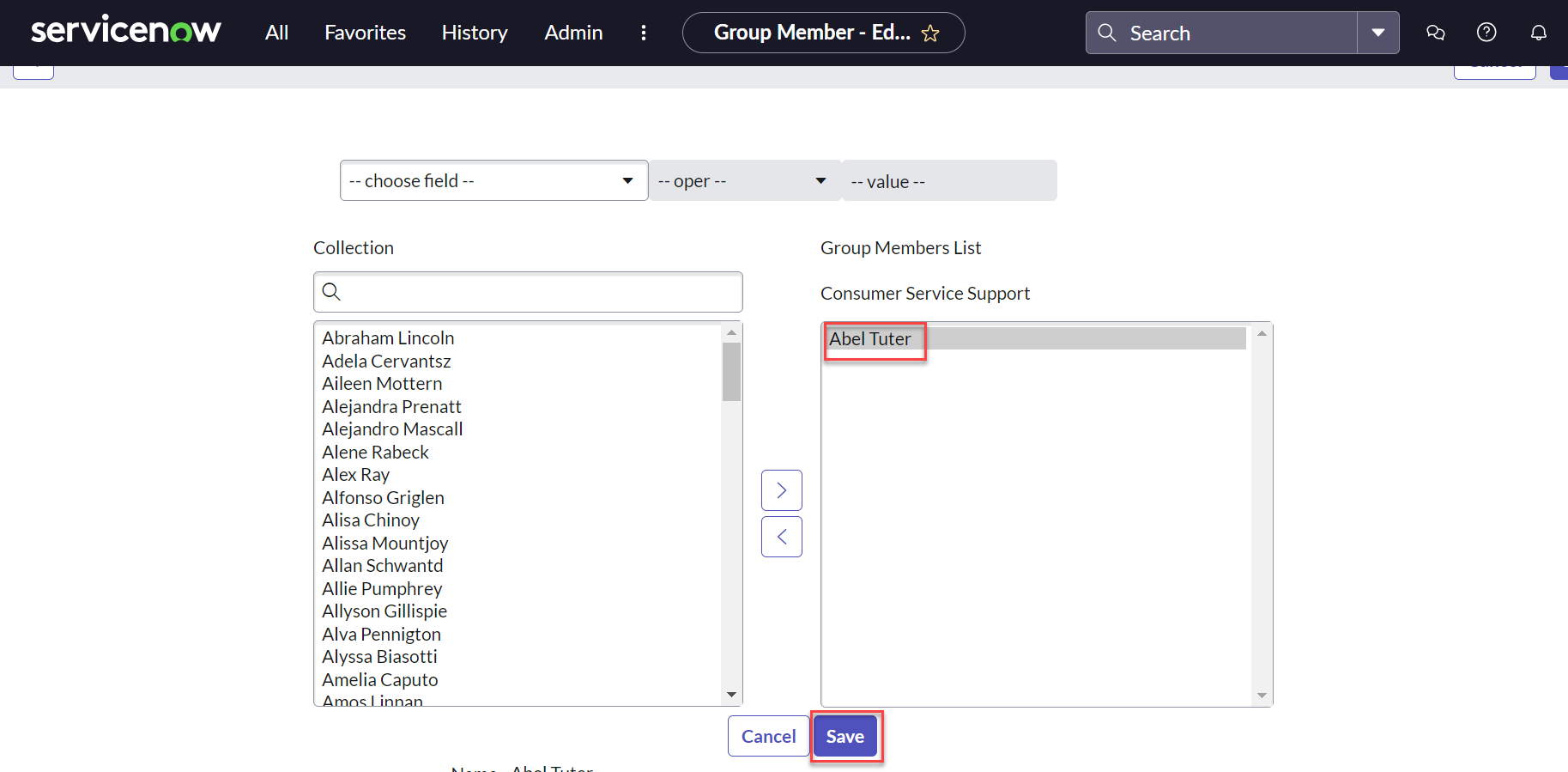Open the help question mark icon
Image resolution: width=1568 pixels, height=772 pixels.
click(x=1486, y=33)
